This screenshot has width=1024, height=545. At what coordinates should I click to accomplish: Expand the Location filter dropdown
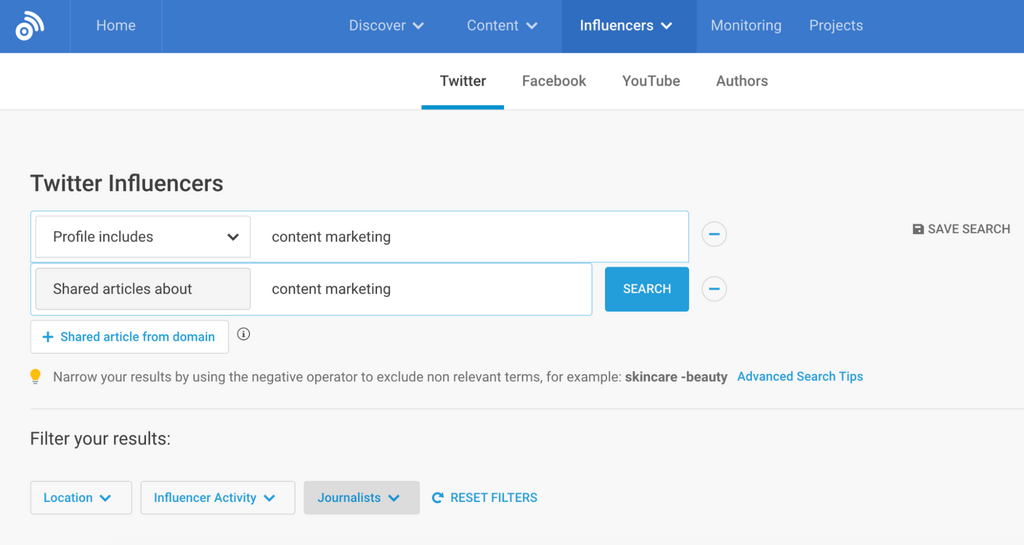[80, 497]
